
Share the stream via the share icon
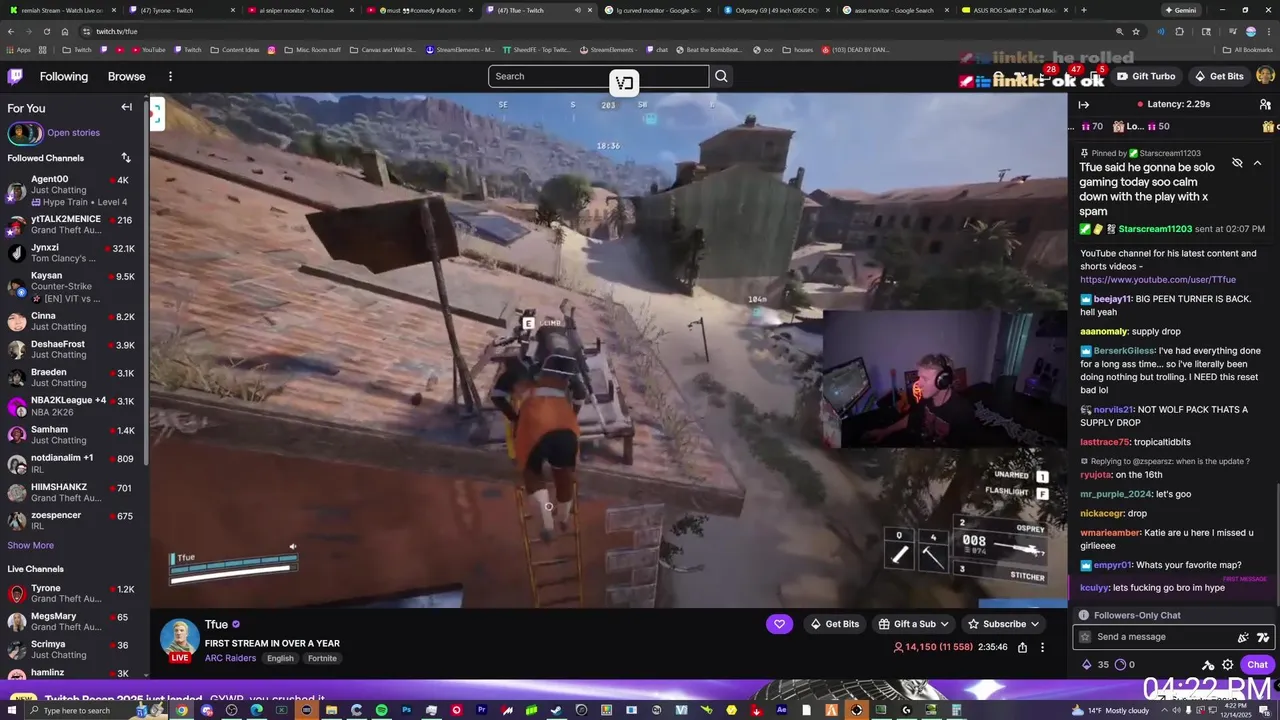[1022, 647]
